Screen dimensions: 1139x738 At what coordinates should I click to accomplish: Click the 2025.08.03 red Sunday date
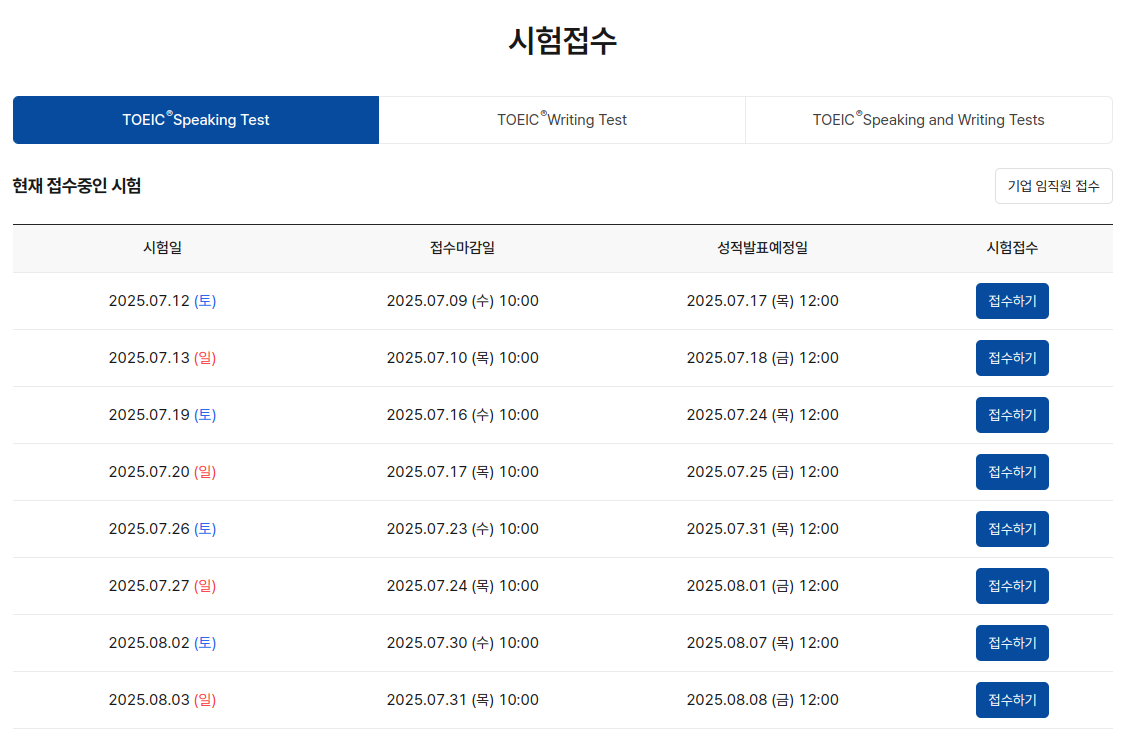tap(162, 699)
